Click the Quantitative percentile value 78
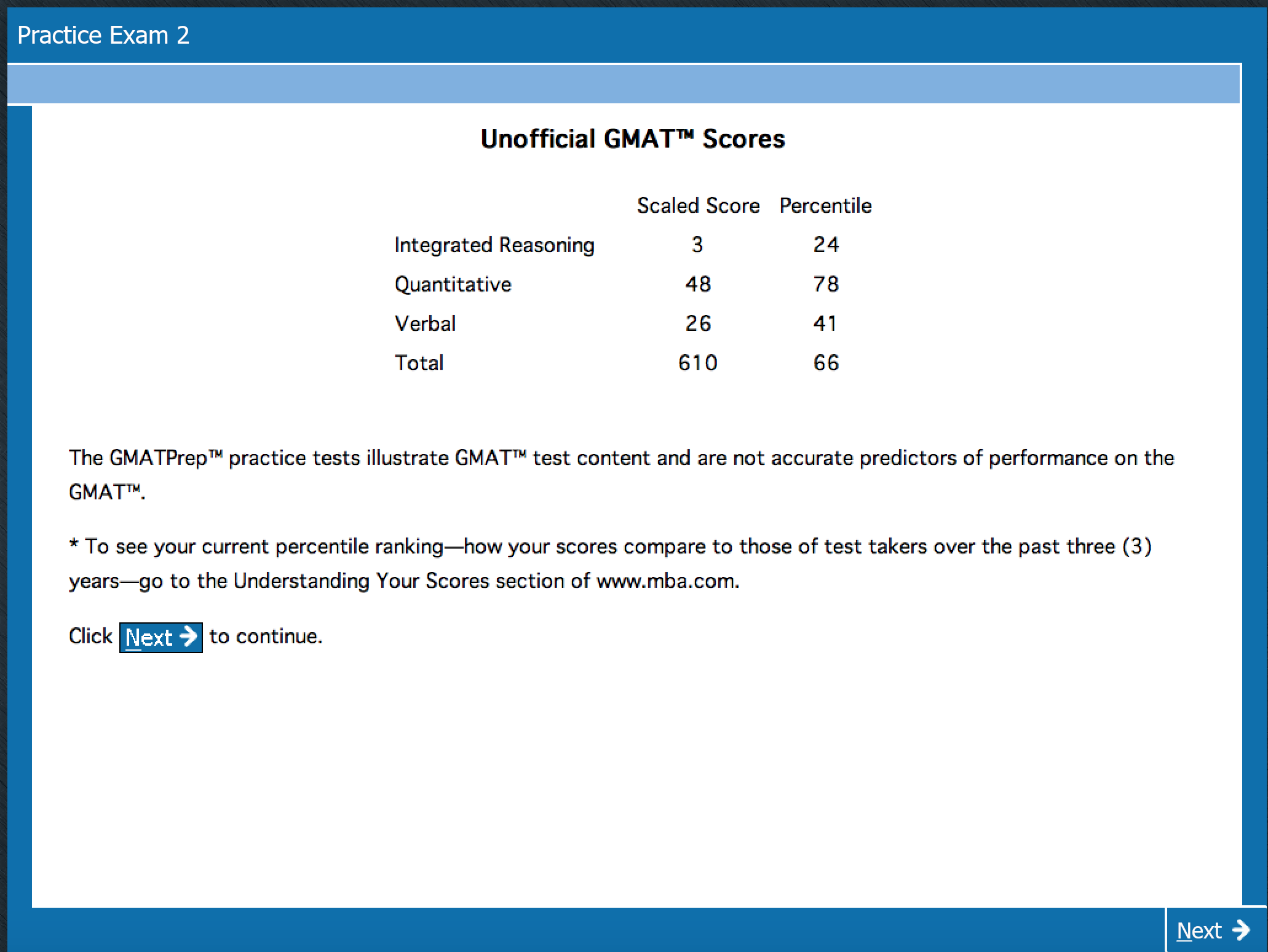This screenshot has width=1268, height=952. click(825, 284)
